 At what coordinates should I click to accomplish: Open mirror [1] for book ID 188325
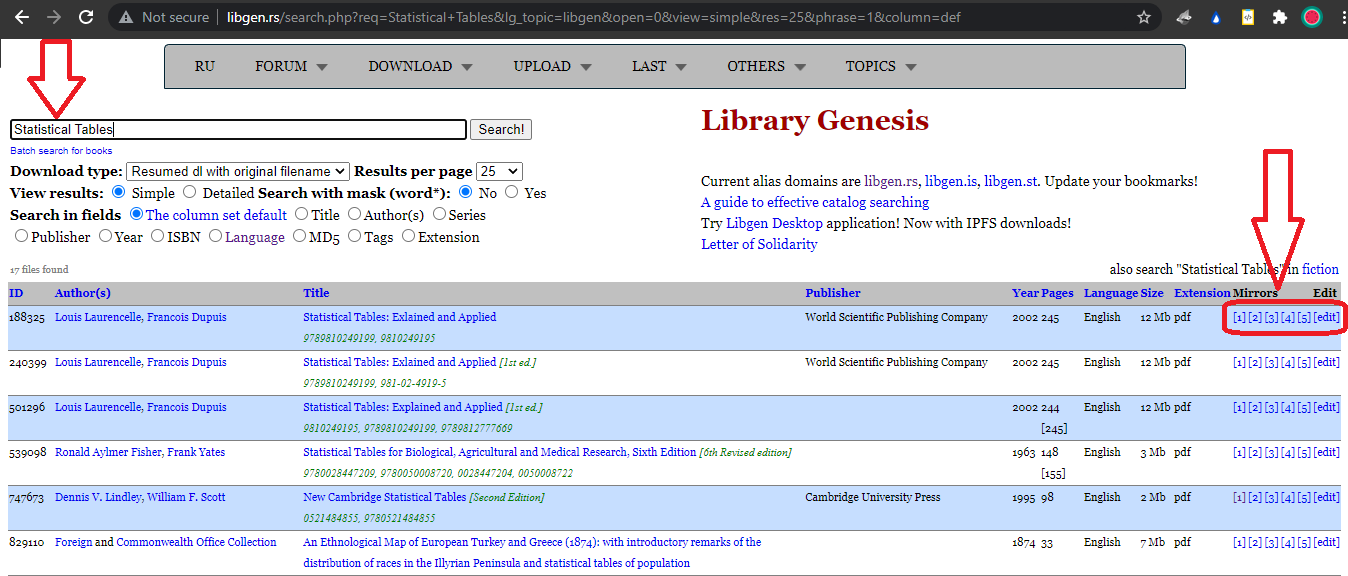coord(1240,317)
